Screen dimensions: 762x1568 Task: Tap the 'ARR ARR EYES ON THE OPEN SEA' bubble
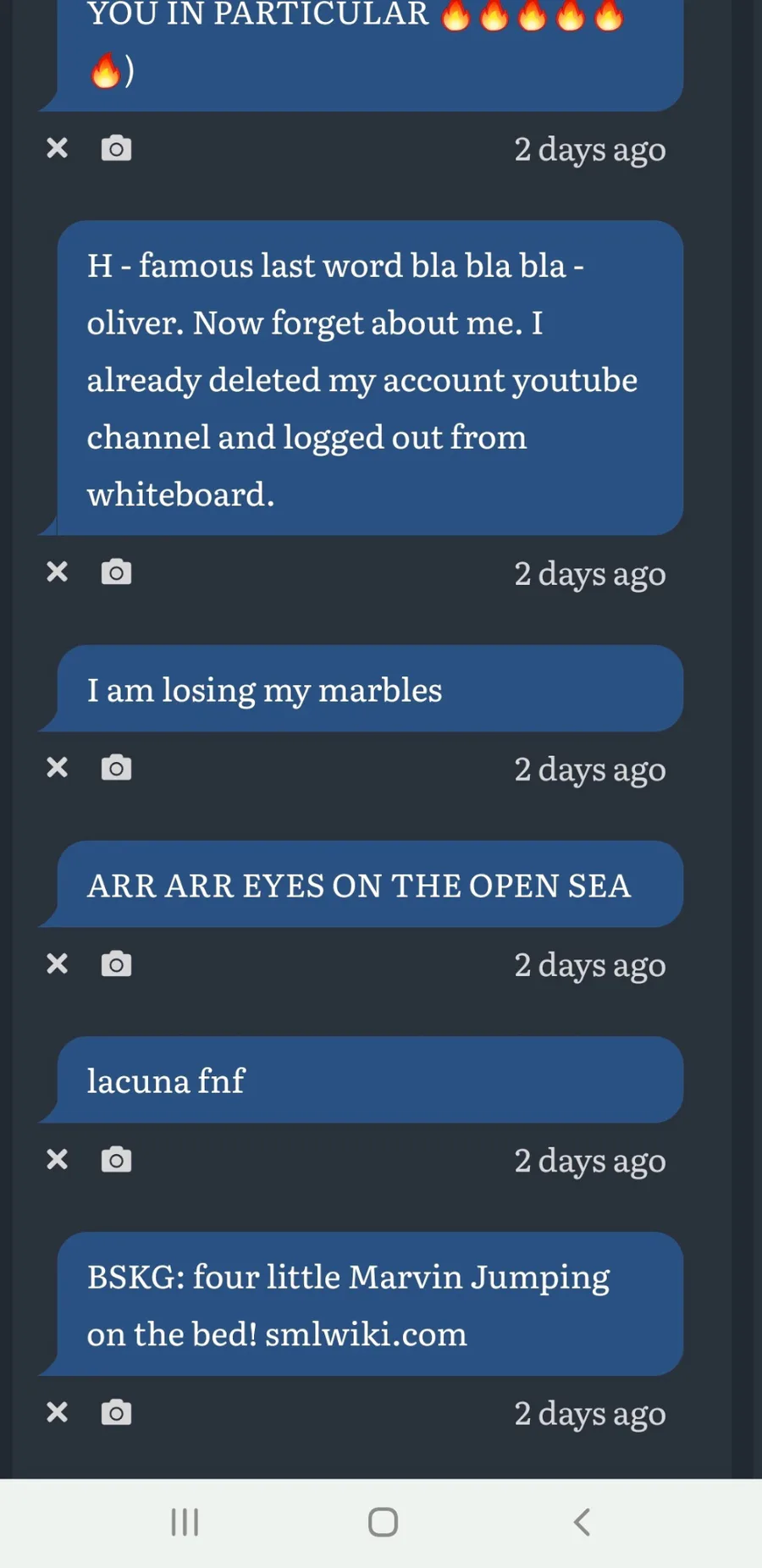[369, 885]
